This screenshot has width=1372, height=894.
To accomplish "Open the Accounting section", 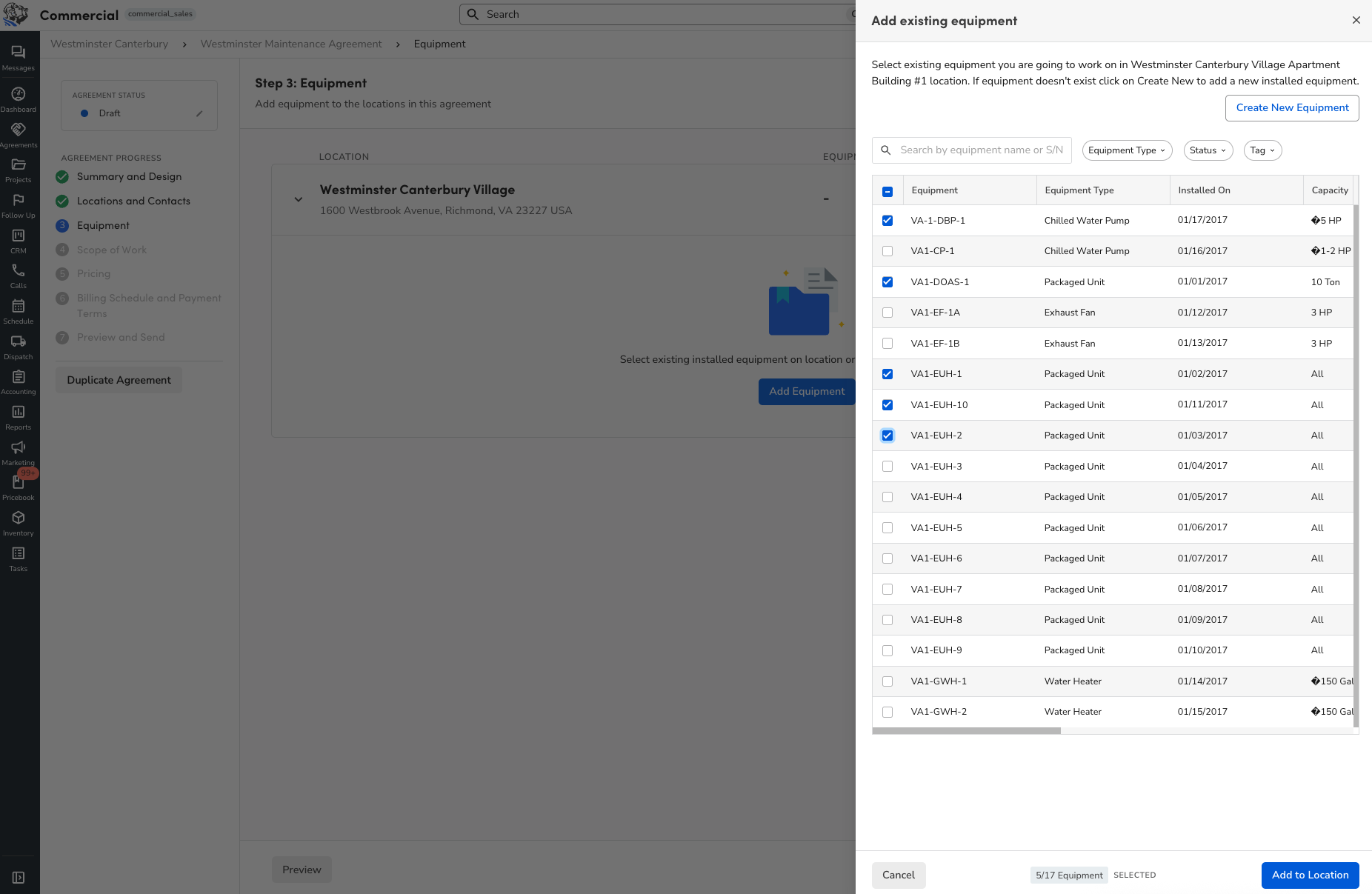I will click(x=19, y=378).
